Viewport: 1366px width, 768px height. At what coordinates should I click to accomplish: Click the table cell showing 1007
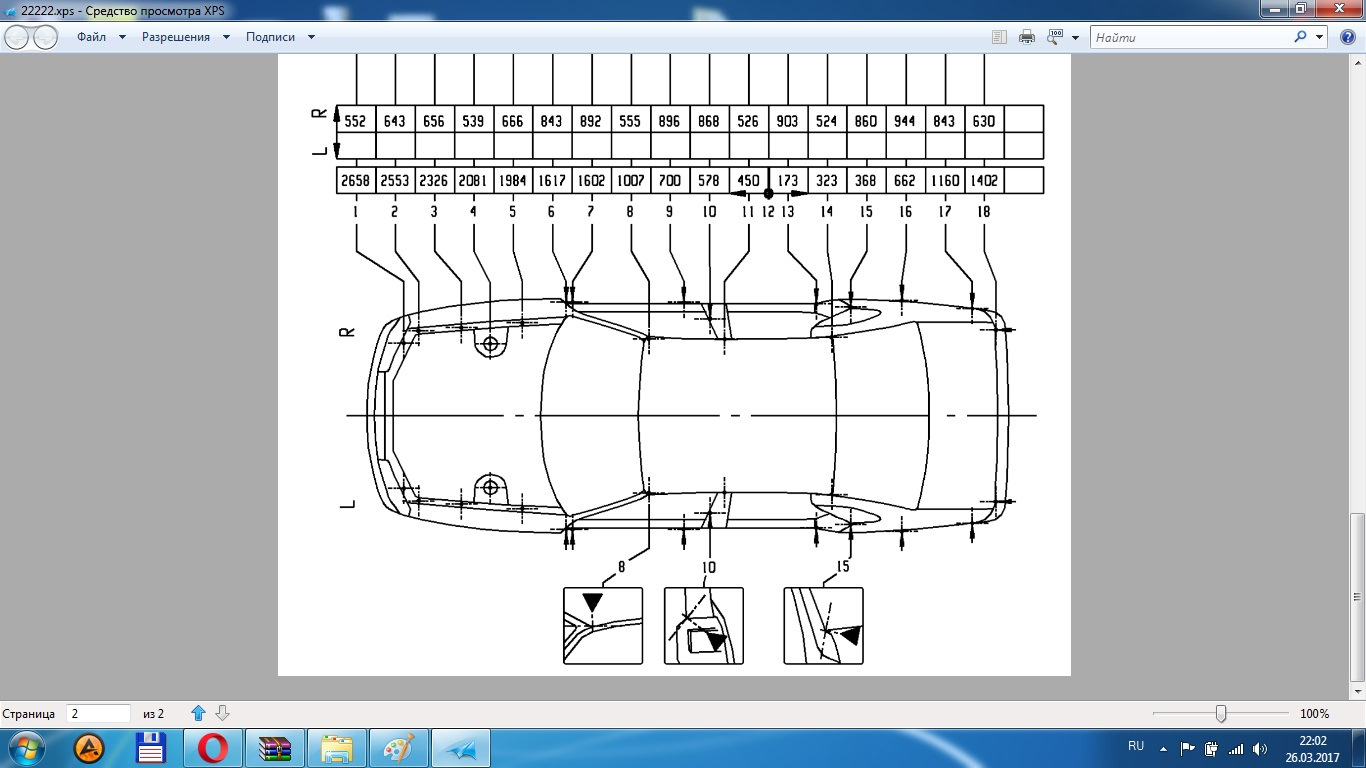pyautogui.click(x=631, y=181)
